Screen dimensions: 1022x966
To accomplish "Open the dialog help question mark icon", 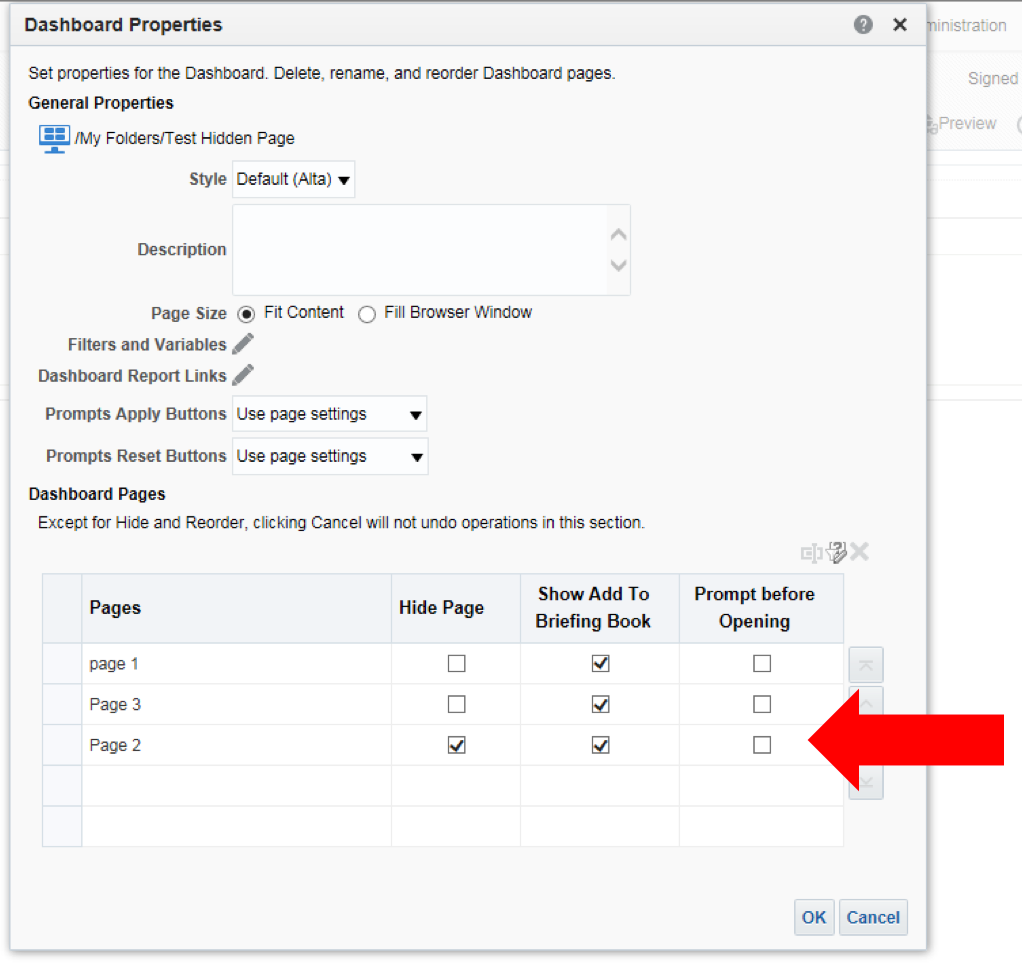I will [862, 24].
